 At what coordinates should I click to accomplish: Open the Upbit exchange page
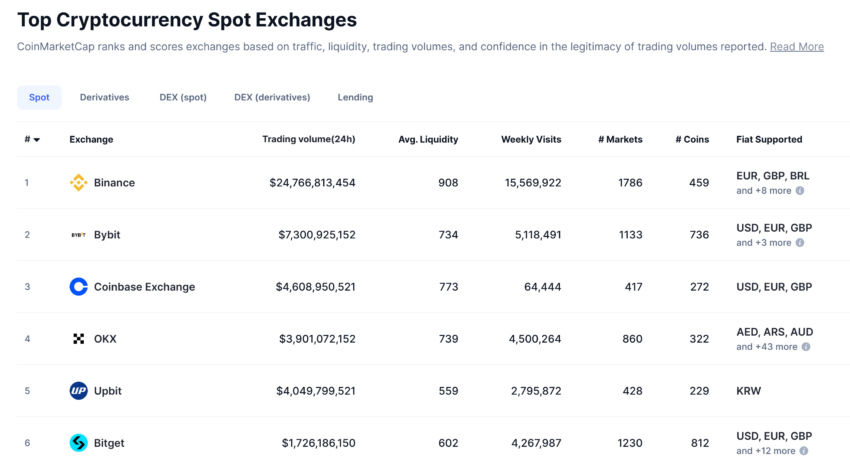[x=107, y=391]
